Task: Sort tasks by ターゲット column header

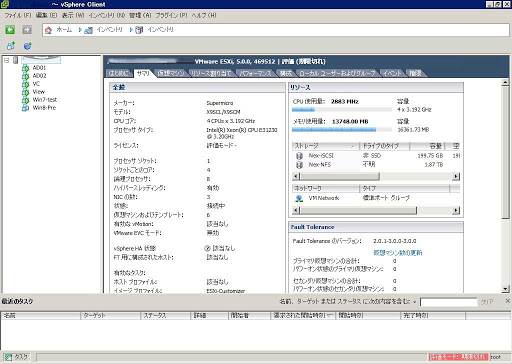Action: point(110,315)
